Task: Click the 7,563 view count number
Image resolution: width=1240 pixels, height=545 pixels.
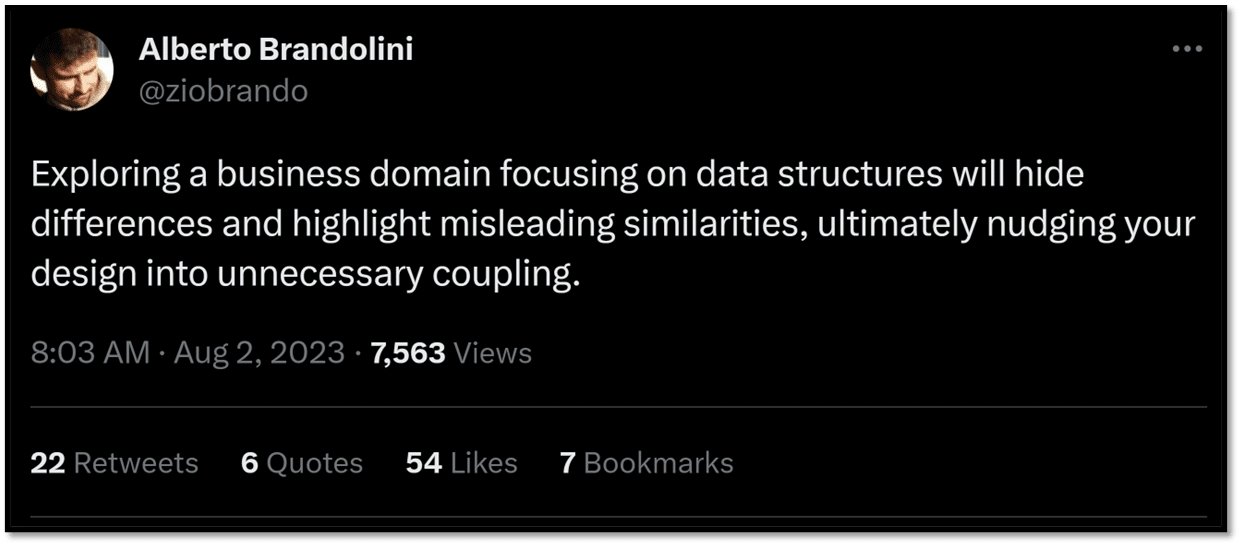Action: [x=407, y=353]
